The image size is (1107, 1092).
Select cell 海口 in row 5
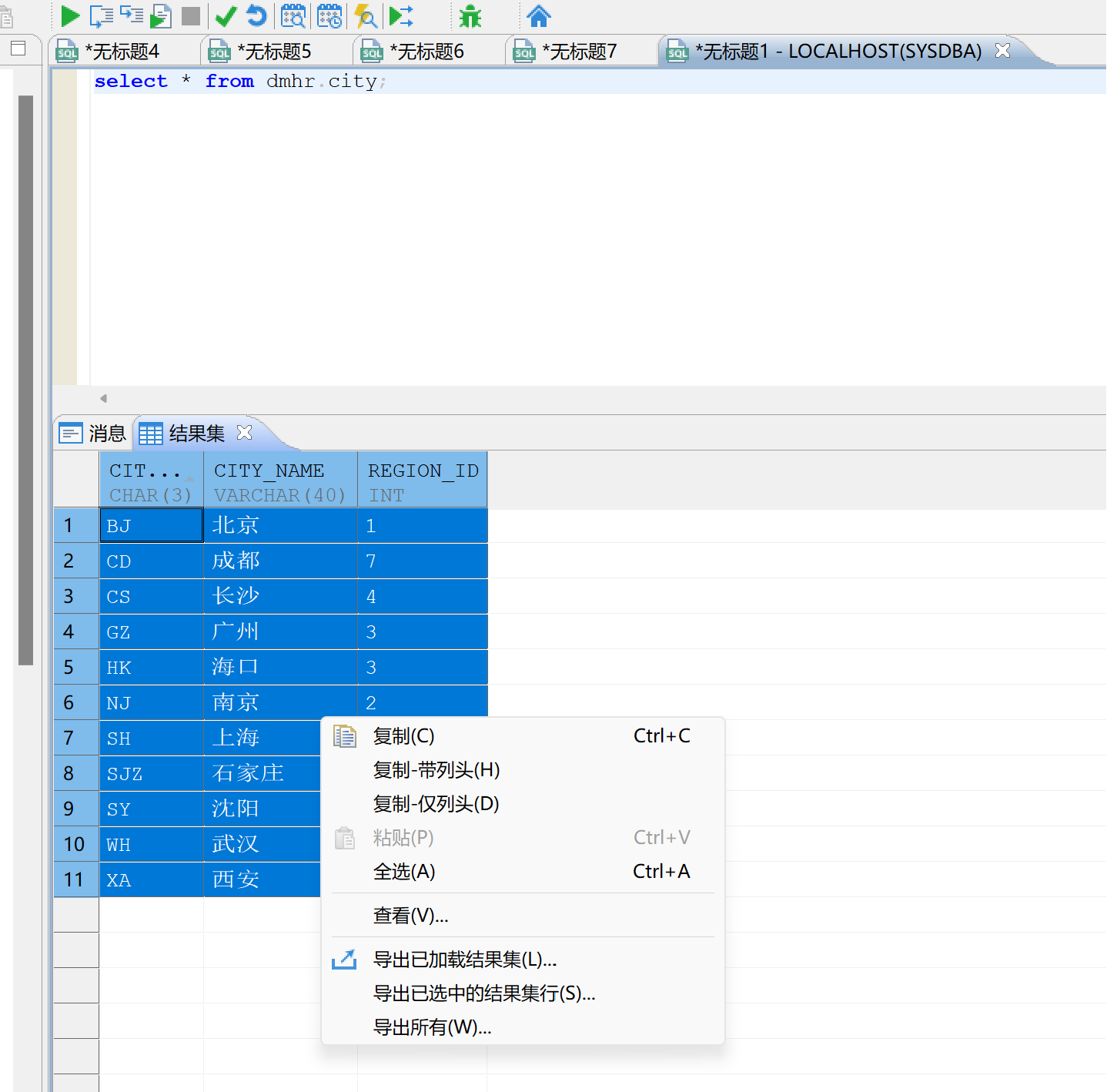pos(280,667)
